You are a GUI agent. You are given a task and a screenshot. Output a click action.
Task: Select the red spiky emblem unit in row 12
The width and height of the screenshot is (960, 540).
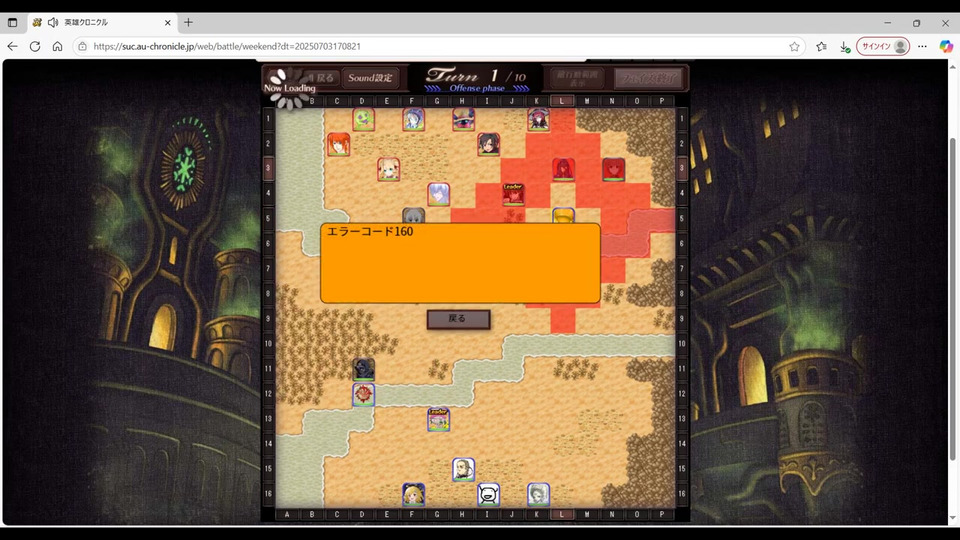[x=363, y=395]
